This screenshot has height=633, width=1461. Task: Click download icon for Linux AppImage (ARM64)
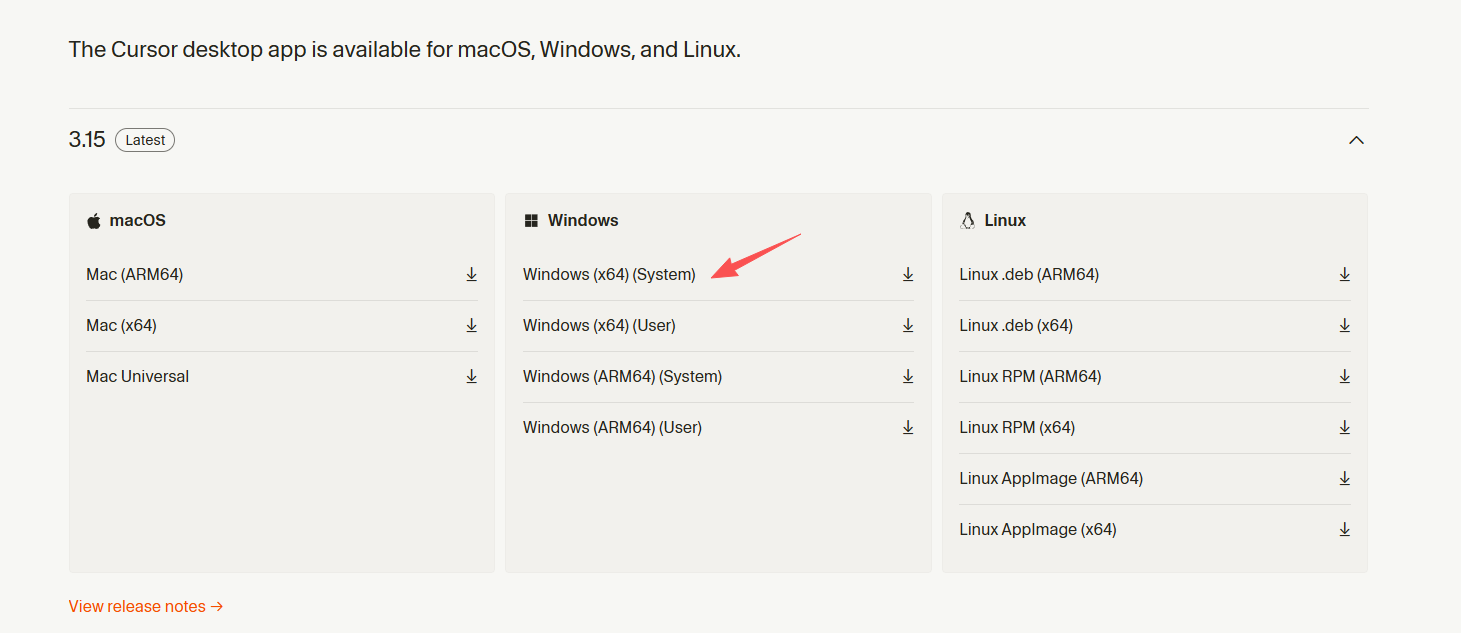coord(1345,478)
